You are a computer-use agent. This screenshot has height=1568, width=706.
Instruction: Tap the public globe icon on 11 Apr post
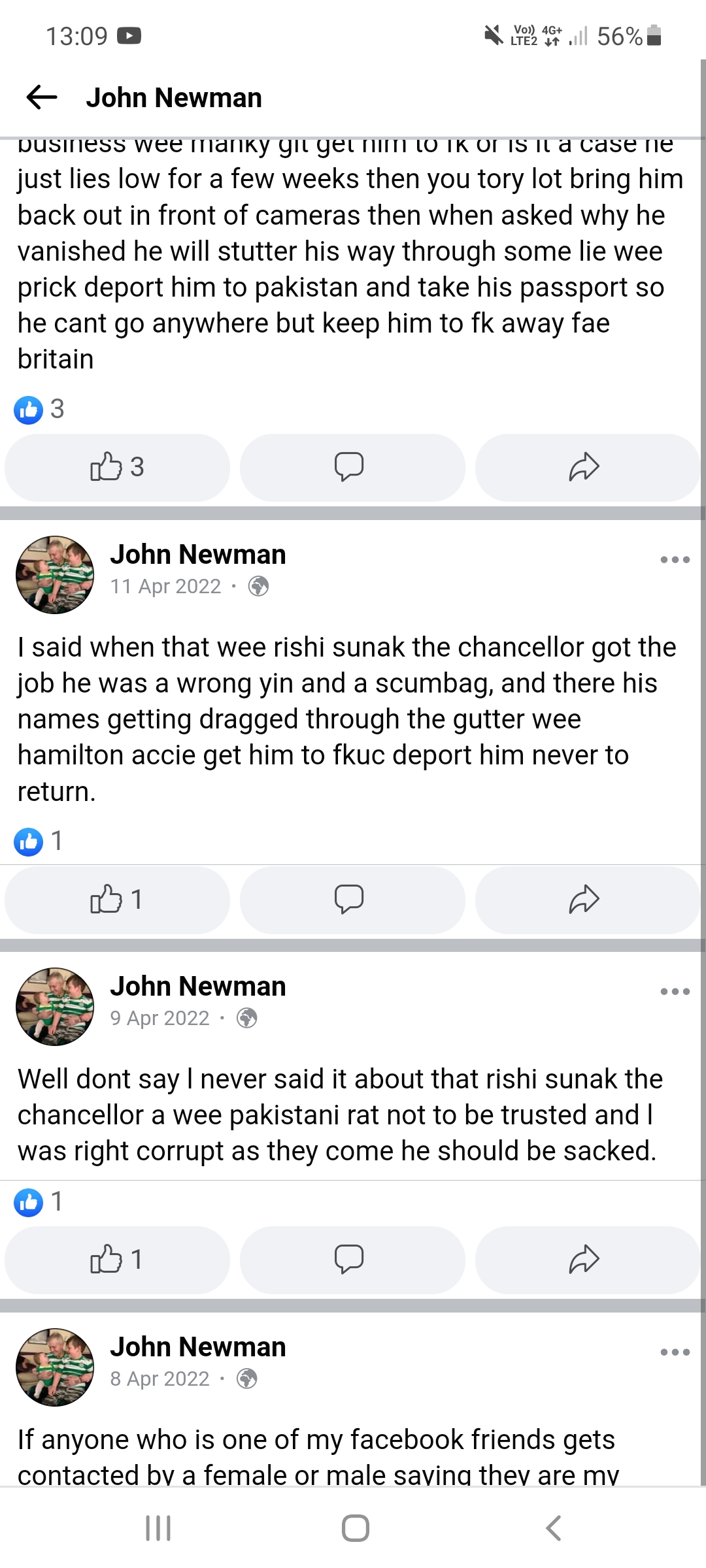tap(259, 587)
